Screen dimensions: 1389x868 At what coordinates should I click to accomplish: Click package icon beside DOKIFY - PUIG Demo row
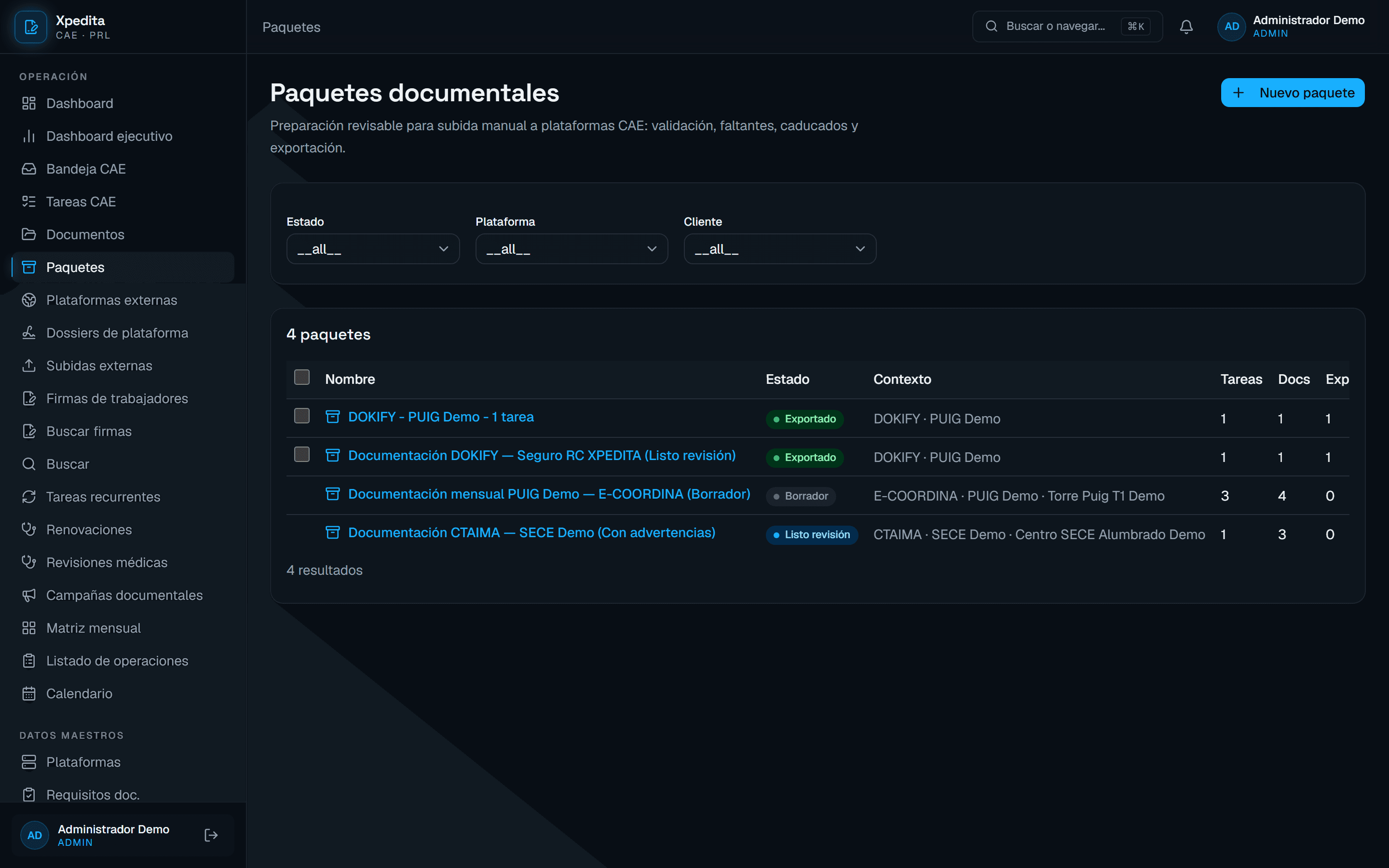tap(333, 417)
